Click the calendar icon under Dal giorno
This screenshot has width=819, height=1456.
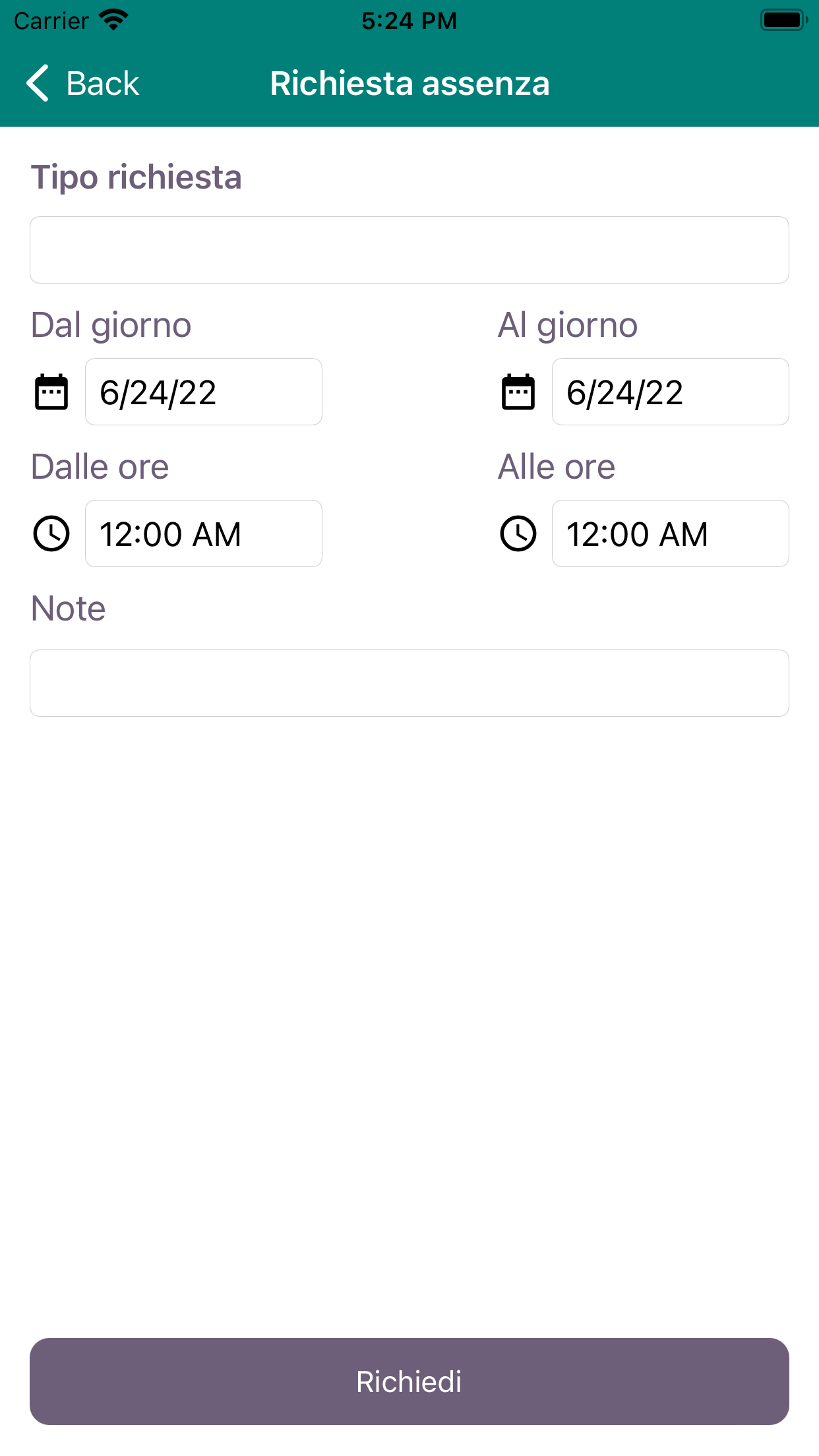51,392
